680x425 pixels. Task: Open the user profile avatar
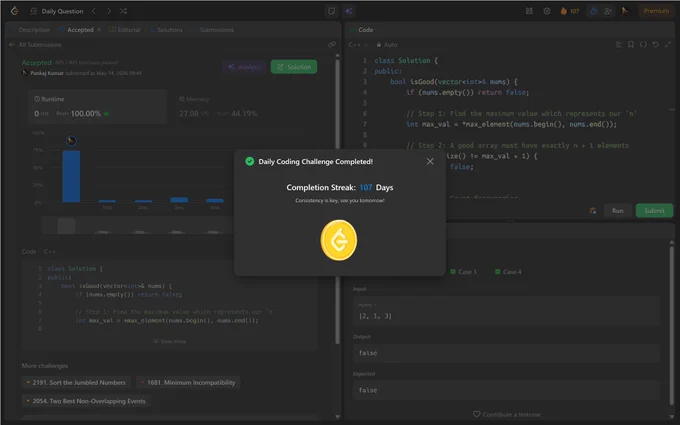click(x=625, y=11)
